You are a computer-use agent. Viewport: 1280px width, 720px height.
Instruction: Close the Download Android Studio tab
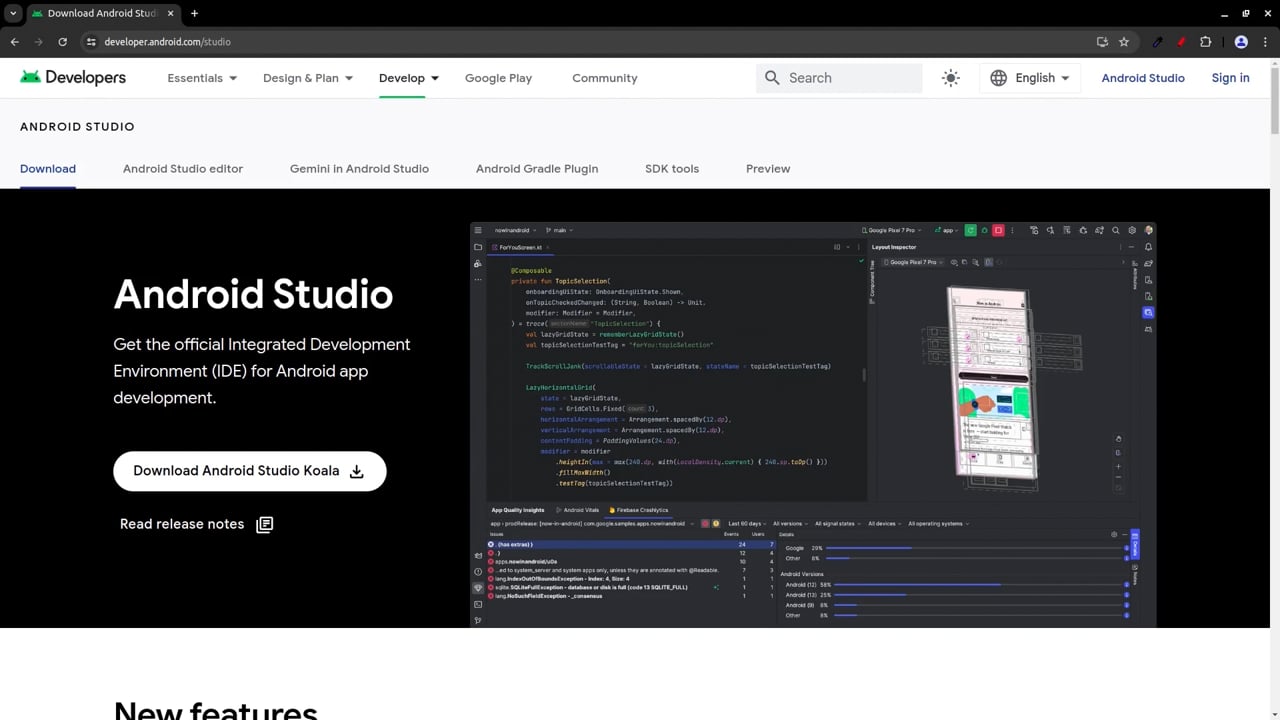click(x=169, y=13)
